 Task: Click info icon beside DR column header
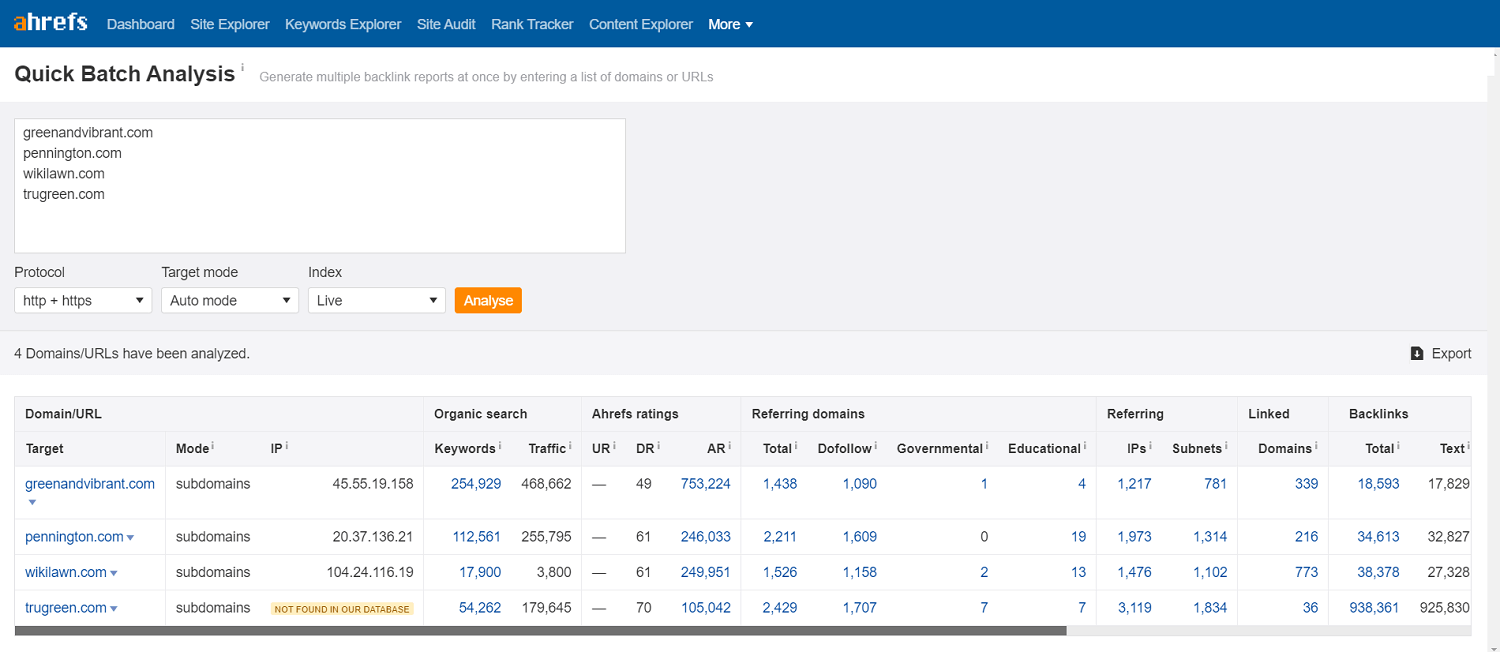[659, 446]
